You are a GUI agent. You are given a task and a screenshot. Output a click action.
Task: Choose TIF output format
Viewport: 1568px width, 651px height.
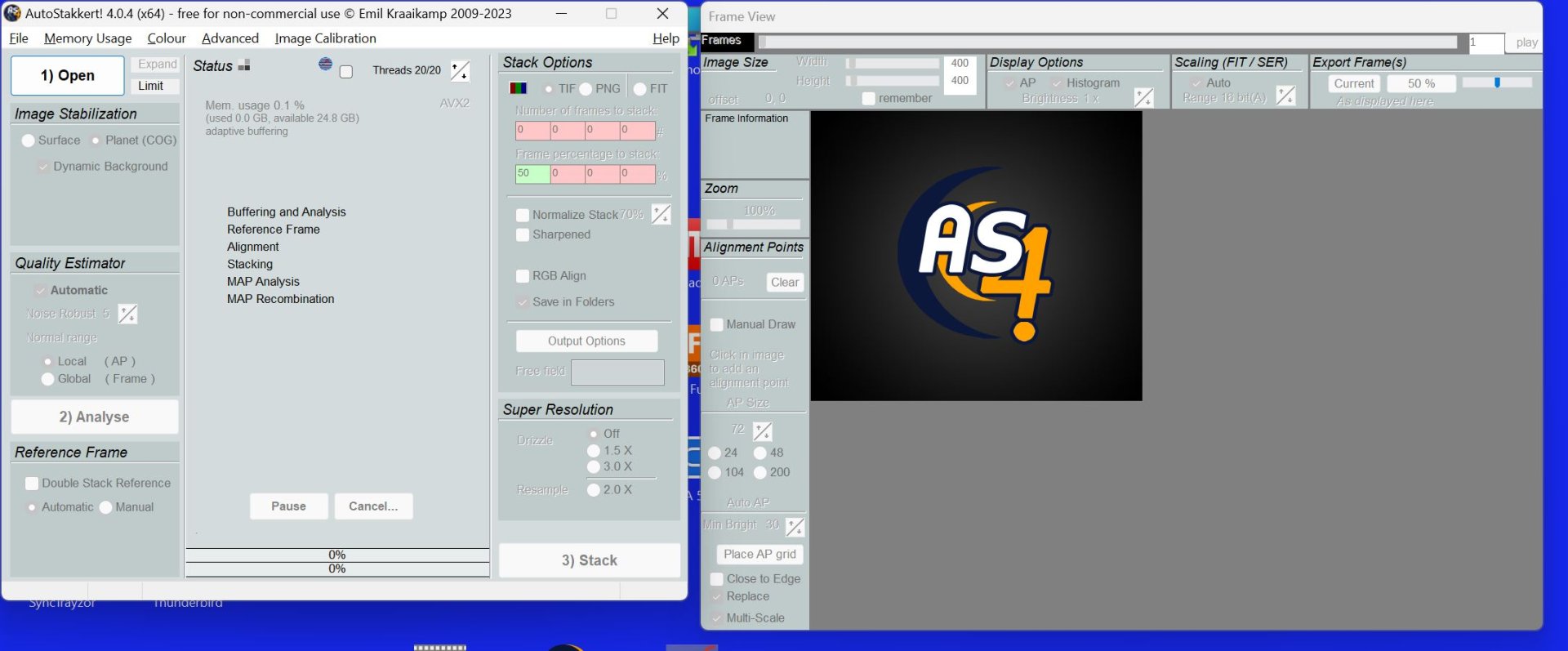click(x=549, y=89)
